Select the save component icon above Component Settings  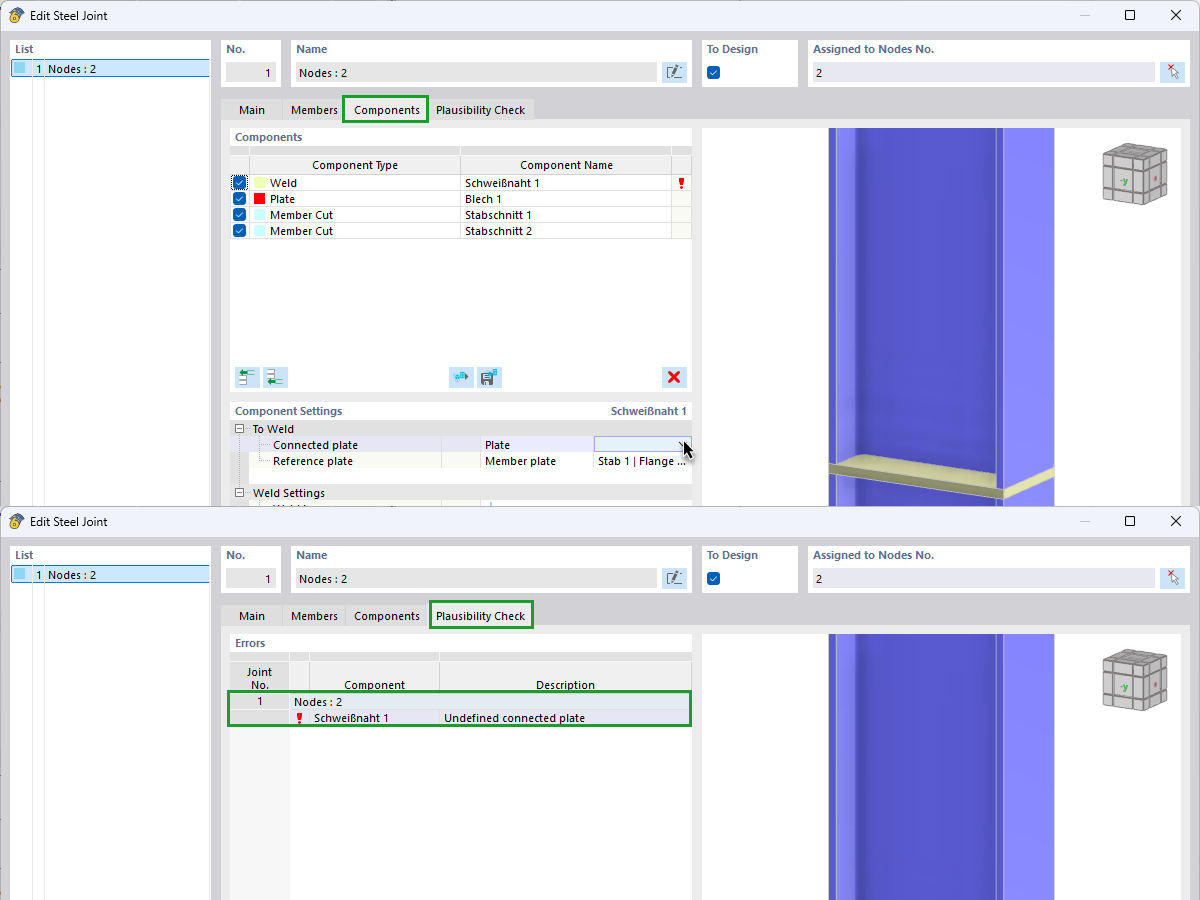click(489, 377)
